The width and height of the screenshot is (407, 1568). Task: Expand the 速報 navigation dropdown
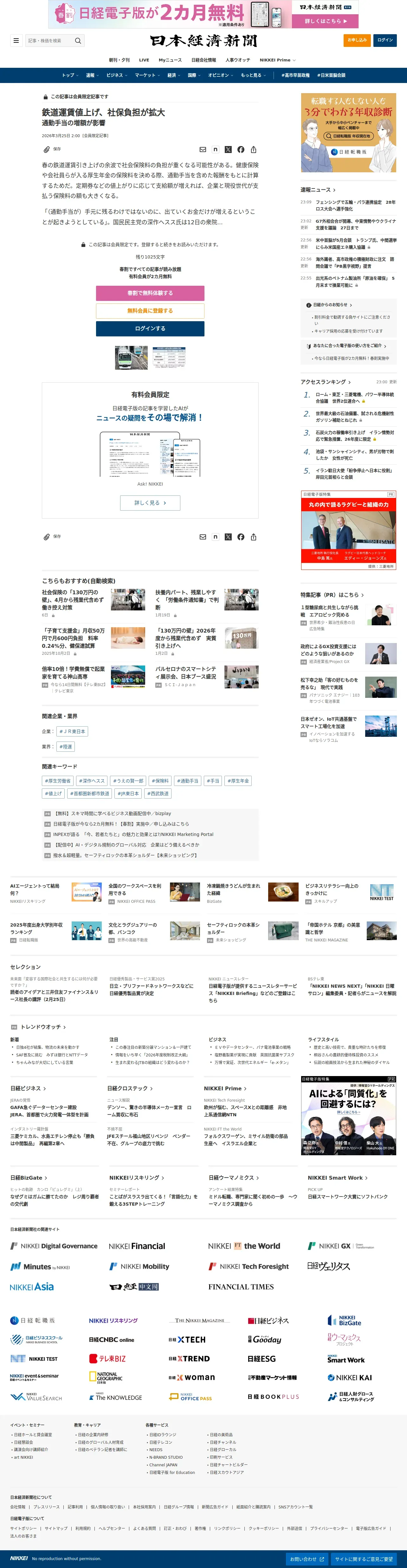click(92, 75)
